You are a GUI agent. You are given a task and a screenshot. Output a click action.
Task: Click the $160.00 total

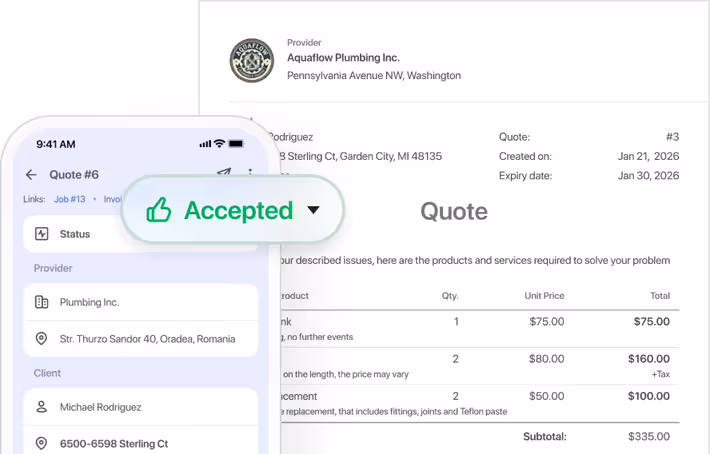click(x=649, y=359)
